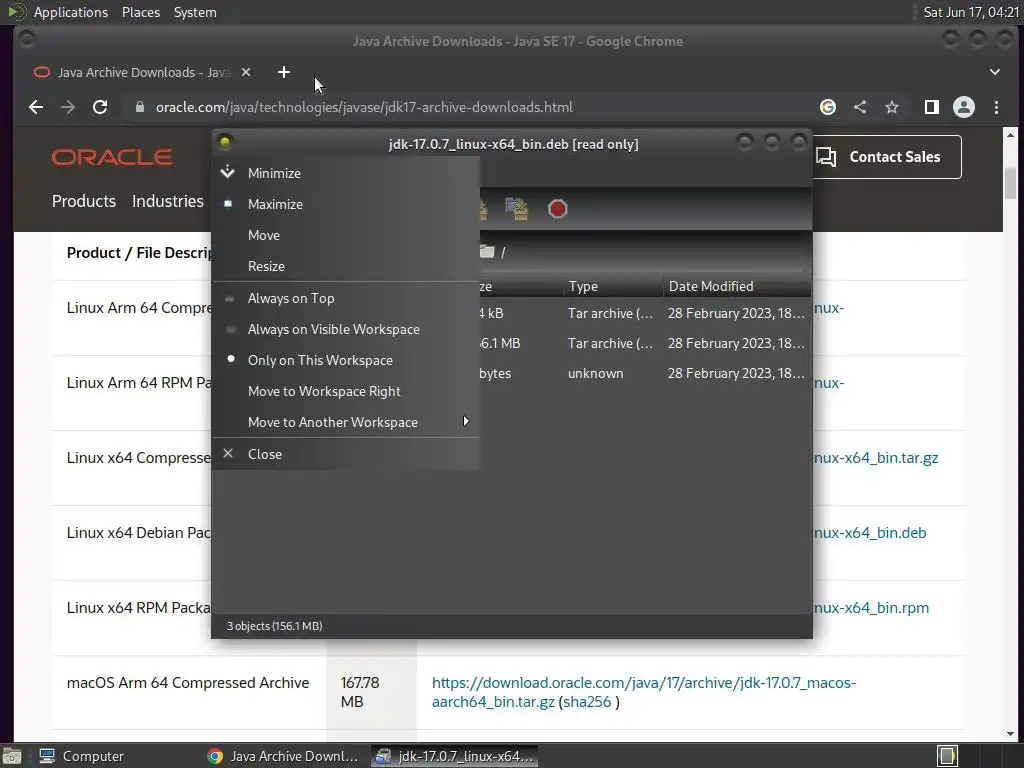The width and height of the screenshot is (1024, 768).
Task: Open the Products navigation item
Action: click(x=84, y=201)
